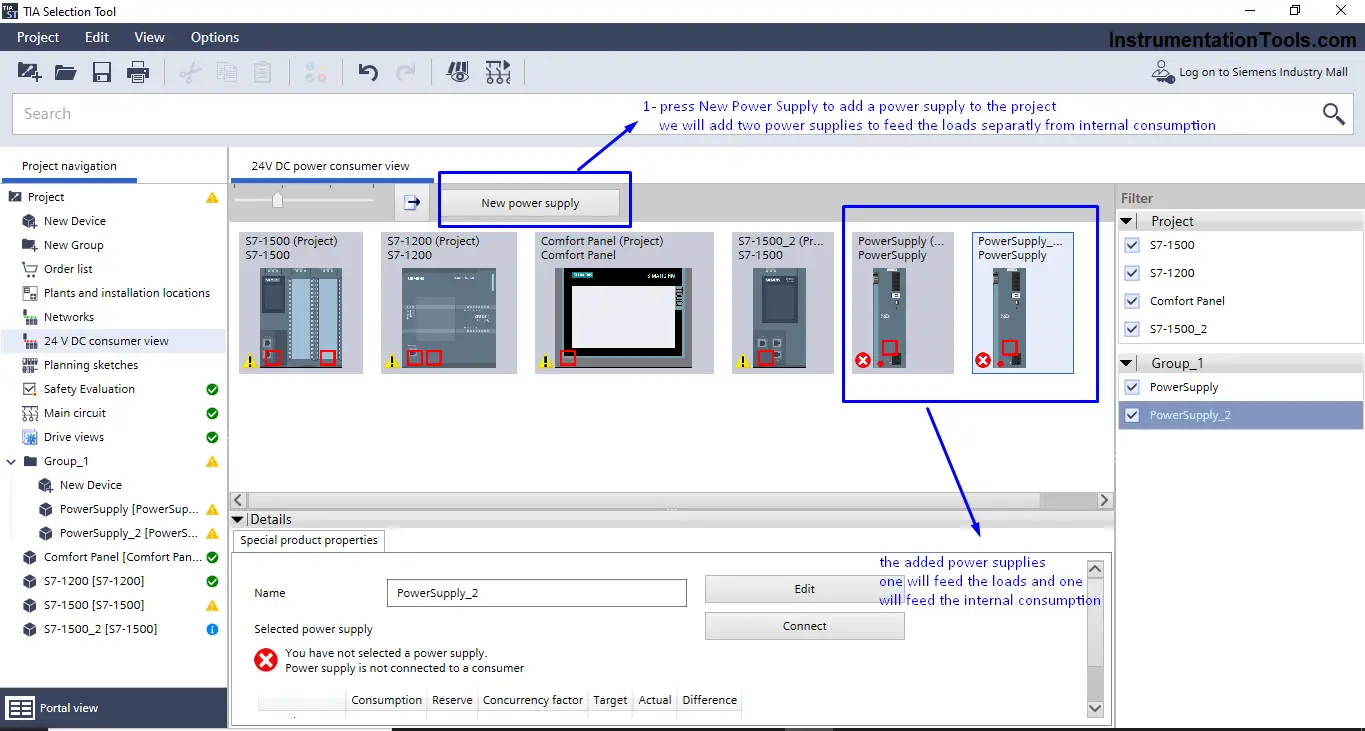1365x731 pixels.
Task: Select New Group in project tree
Action: coord(73,245)
